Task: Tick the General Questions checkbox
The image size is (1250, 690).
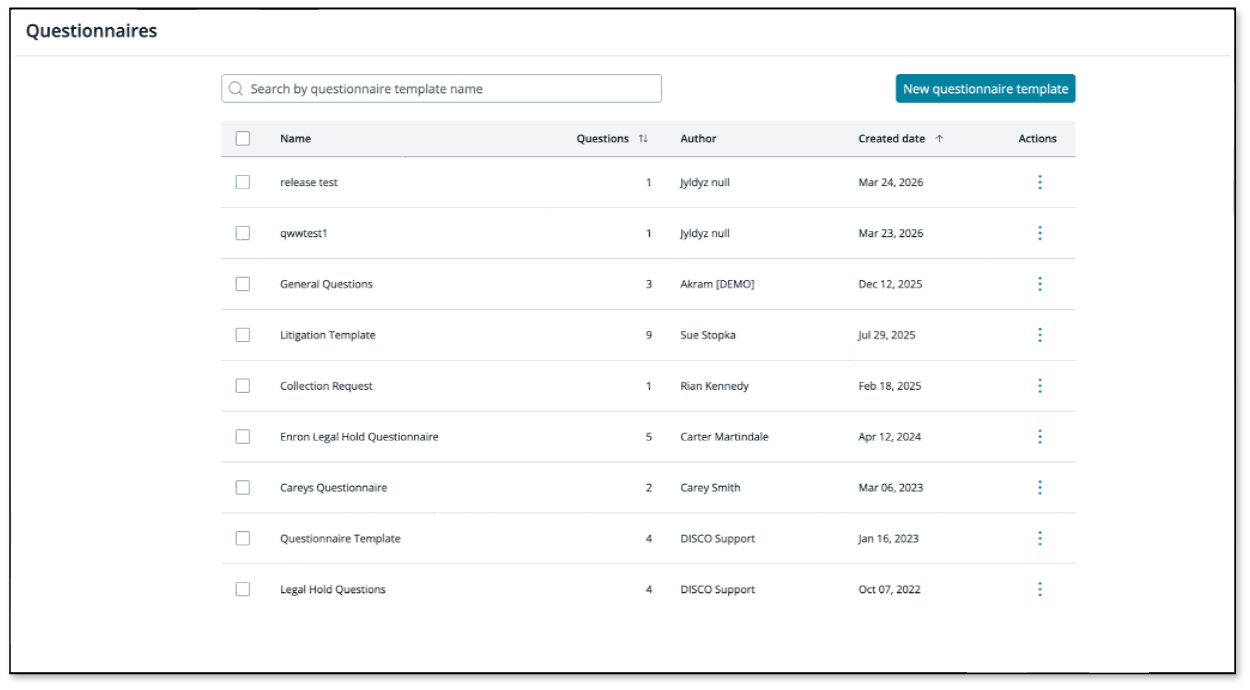Action: pyautogui.click(x=243, y=284)
